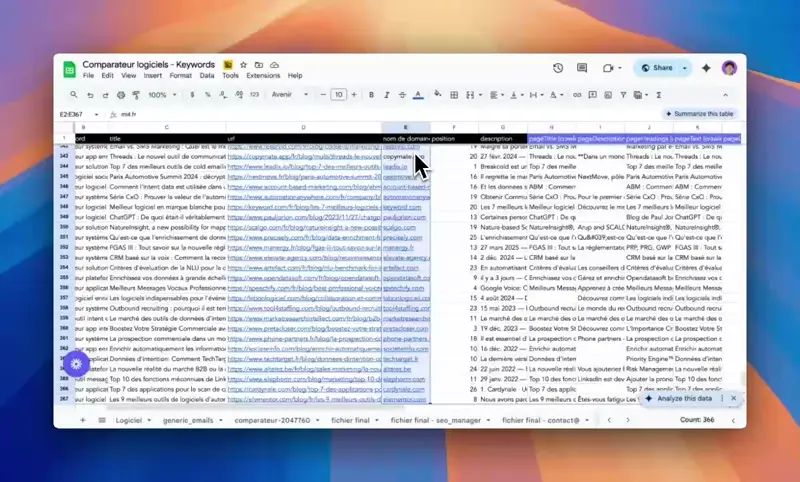The width and height of the screenshot is (800, 482).
Task: Open fill color picker
Action: [438, 95]
